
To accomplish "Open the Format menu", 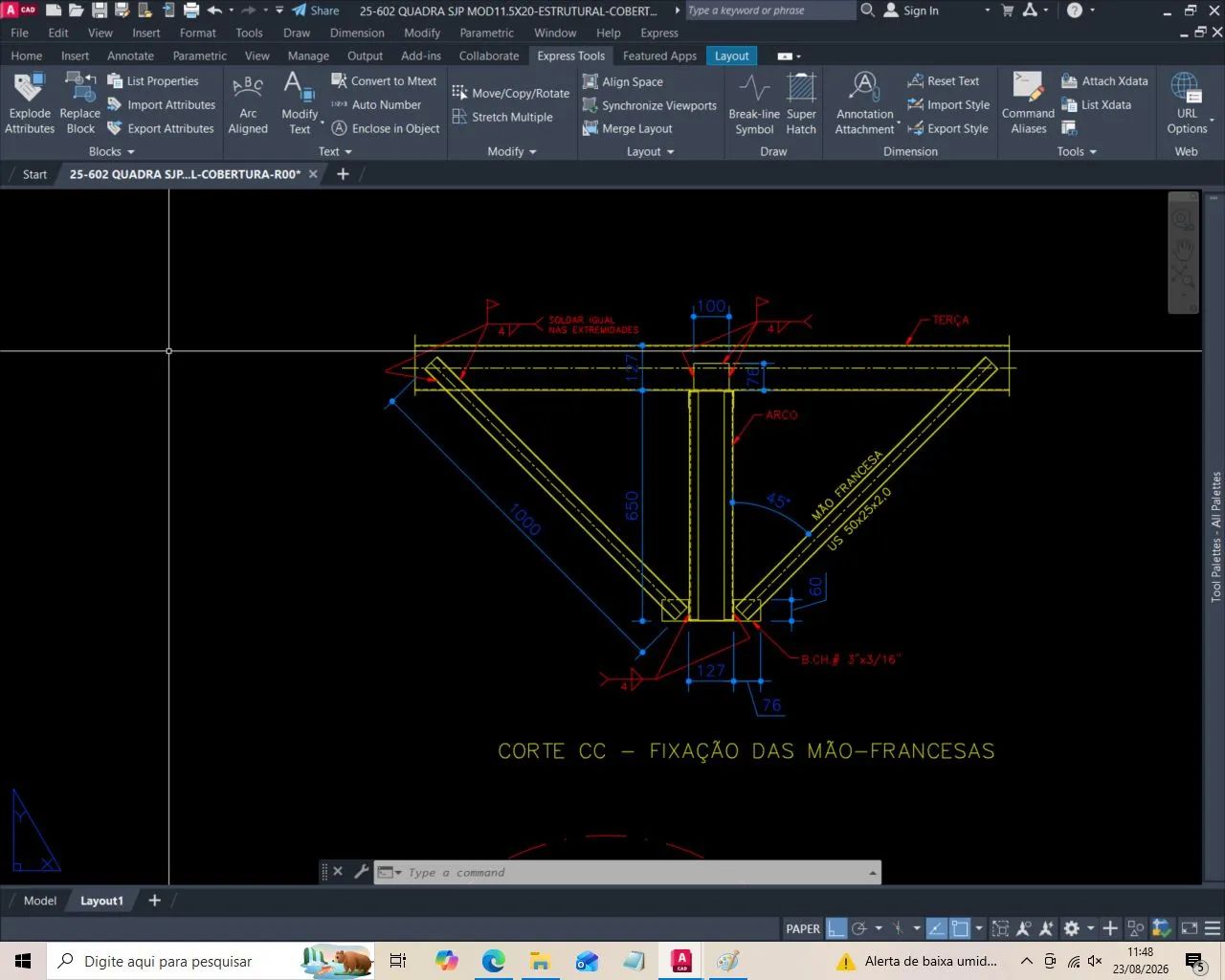I will 198,33.
